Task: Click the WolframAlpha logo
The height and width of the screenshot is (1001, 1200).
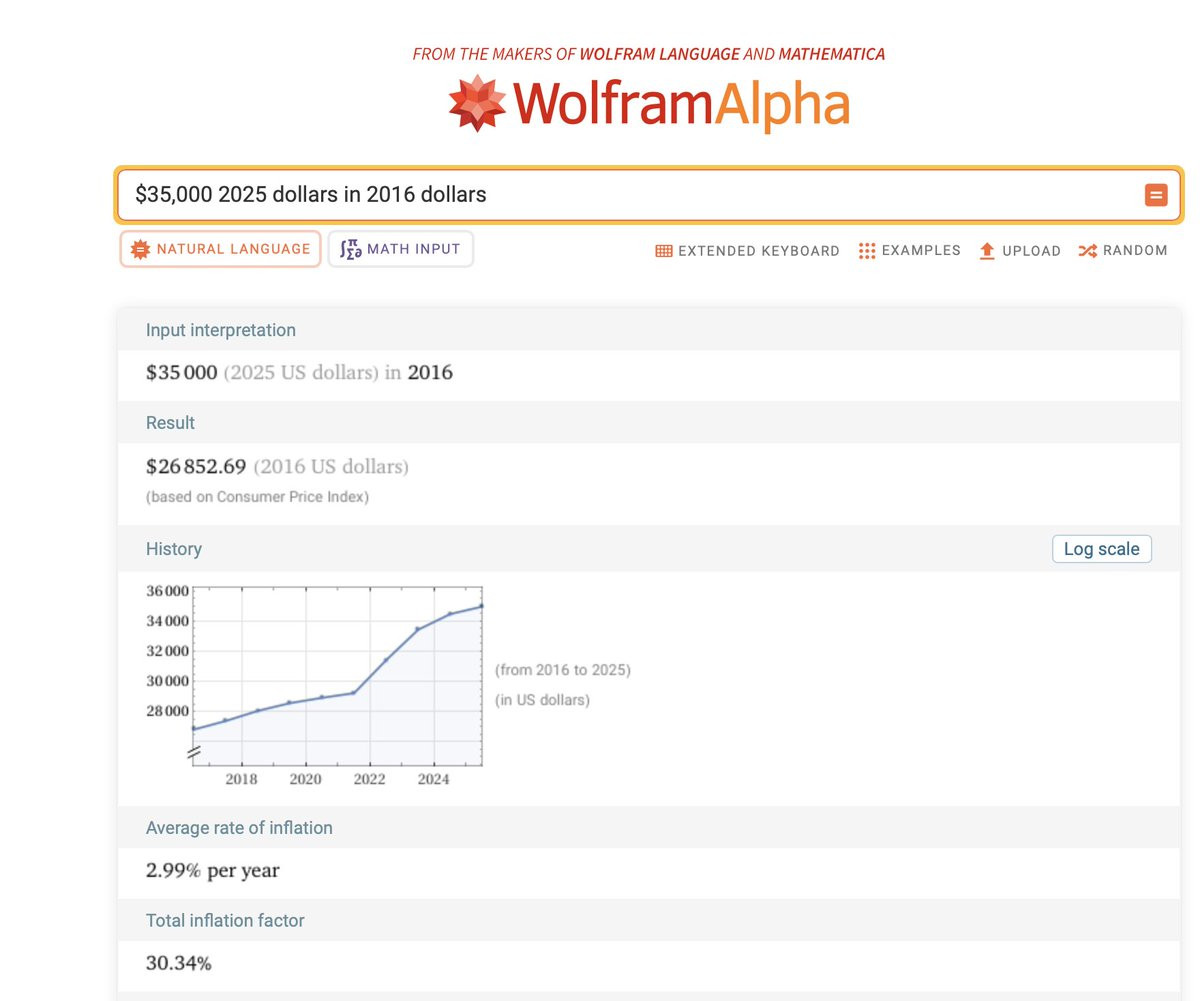Action: [x=649, y=103]
